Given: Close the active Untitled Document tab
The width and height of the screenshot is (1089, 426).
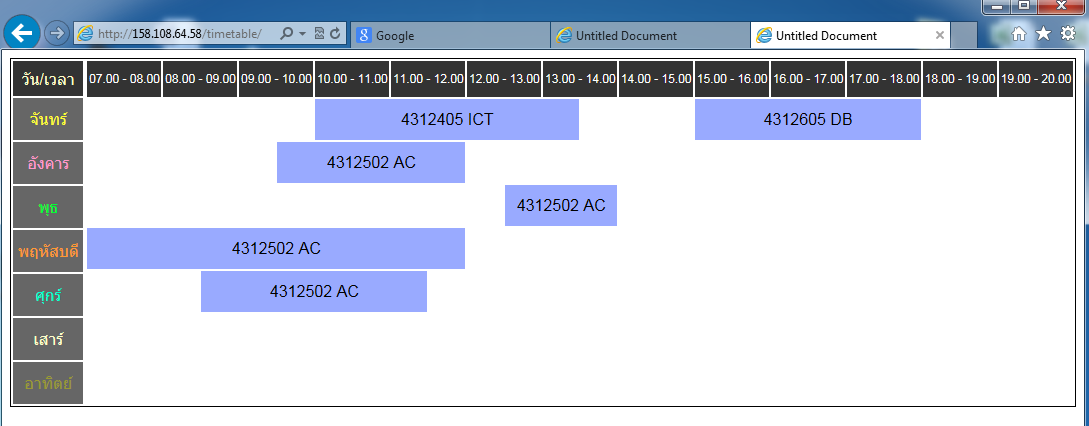Looking at the screenshot, I should tap(940, 35).
